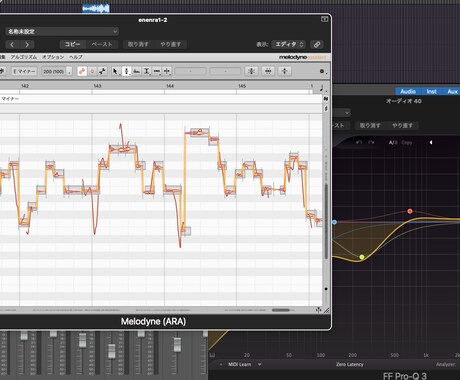Select the Timing tool in Melodyne toolbar
Screen dimensions: 460x380
pos(157,71)
